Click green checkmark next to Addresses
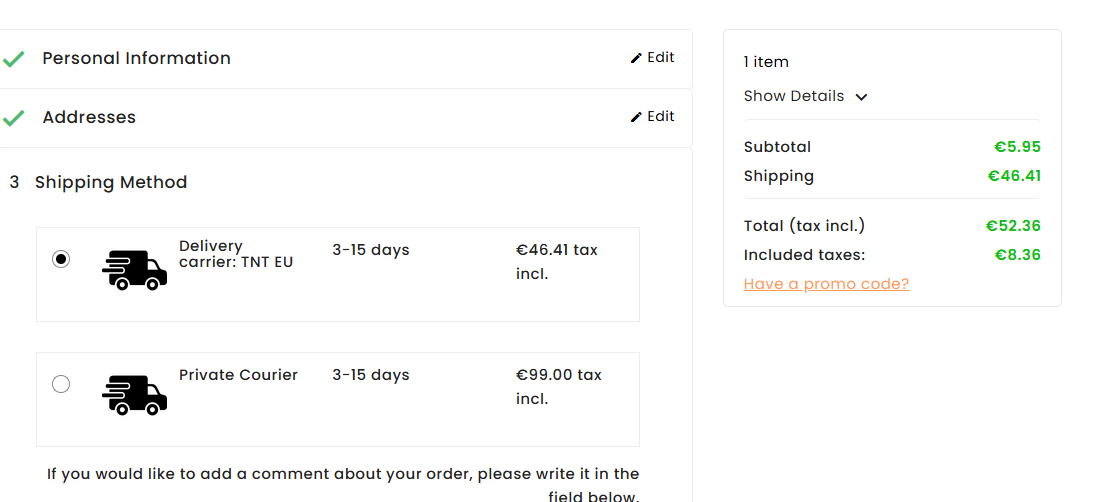This screenshot has height=502, width=1093. (x=14, y=118)
